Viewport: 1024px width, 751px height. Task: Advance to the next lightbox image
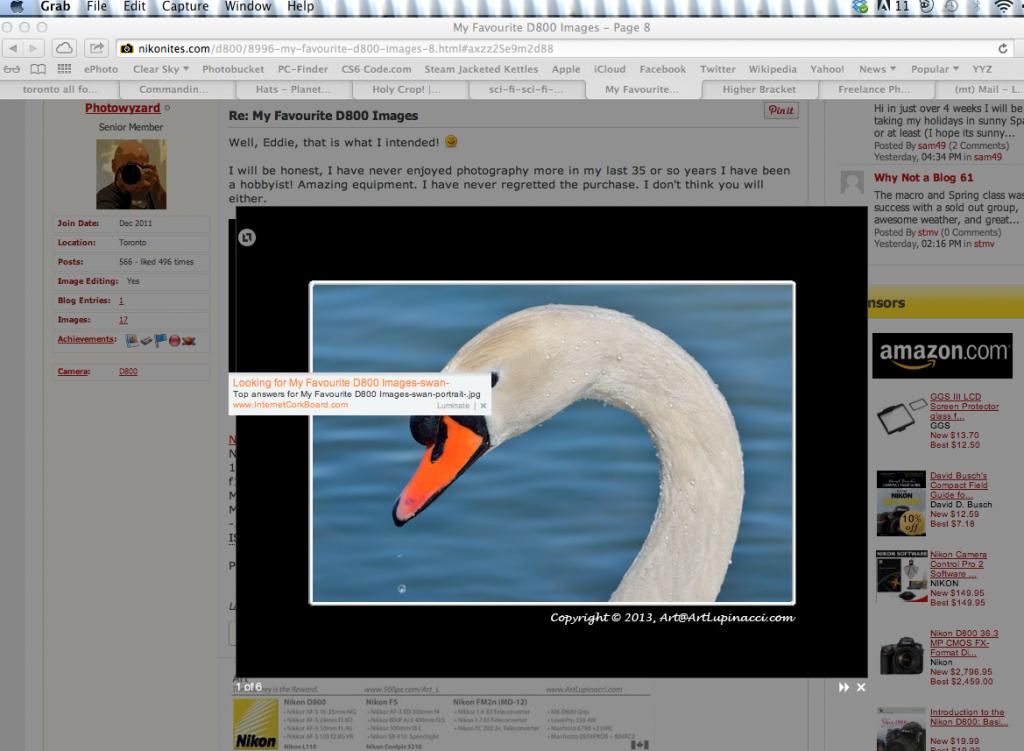[844, 687]
